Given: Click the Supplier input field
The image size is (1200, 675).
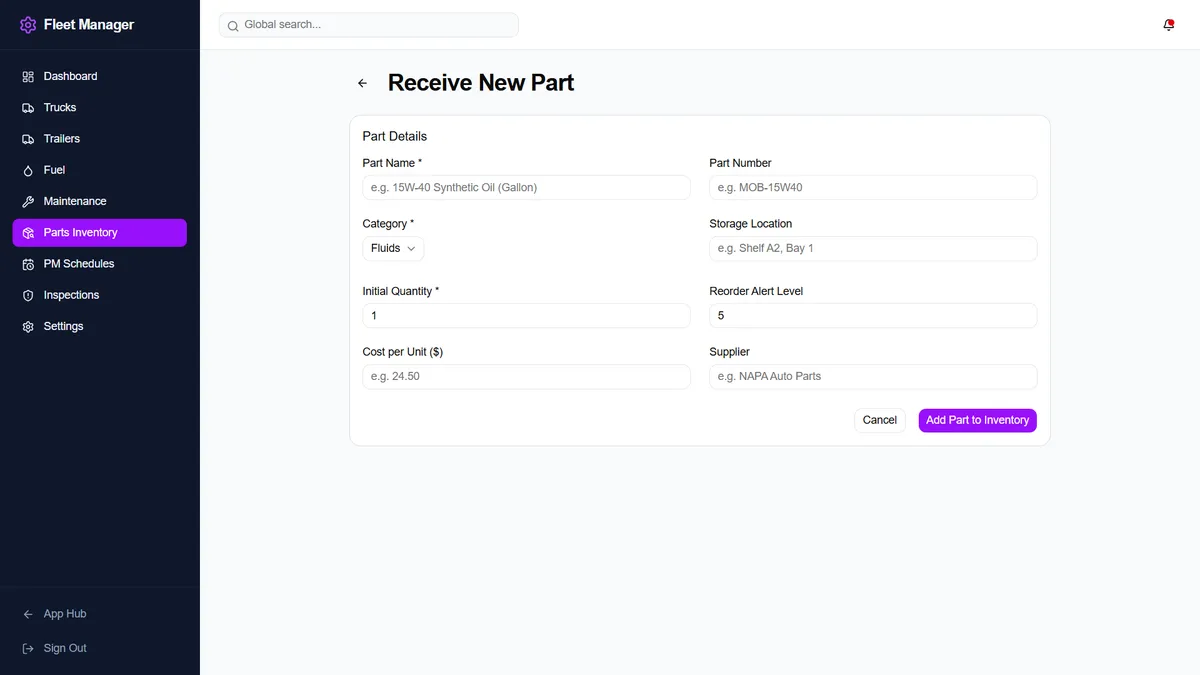Looking at the screenshot, I should coord(873,376).
